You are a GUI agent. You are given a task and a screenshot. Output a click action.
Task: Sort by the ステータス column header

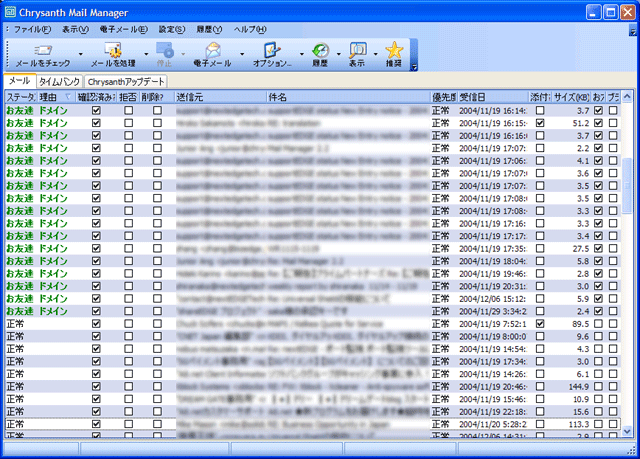[21, 97]
